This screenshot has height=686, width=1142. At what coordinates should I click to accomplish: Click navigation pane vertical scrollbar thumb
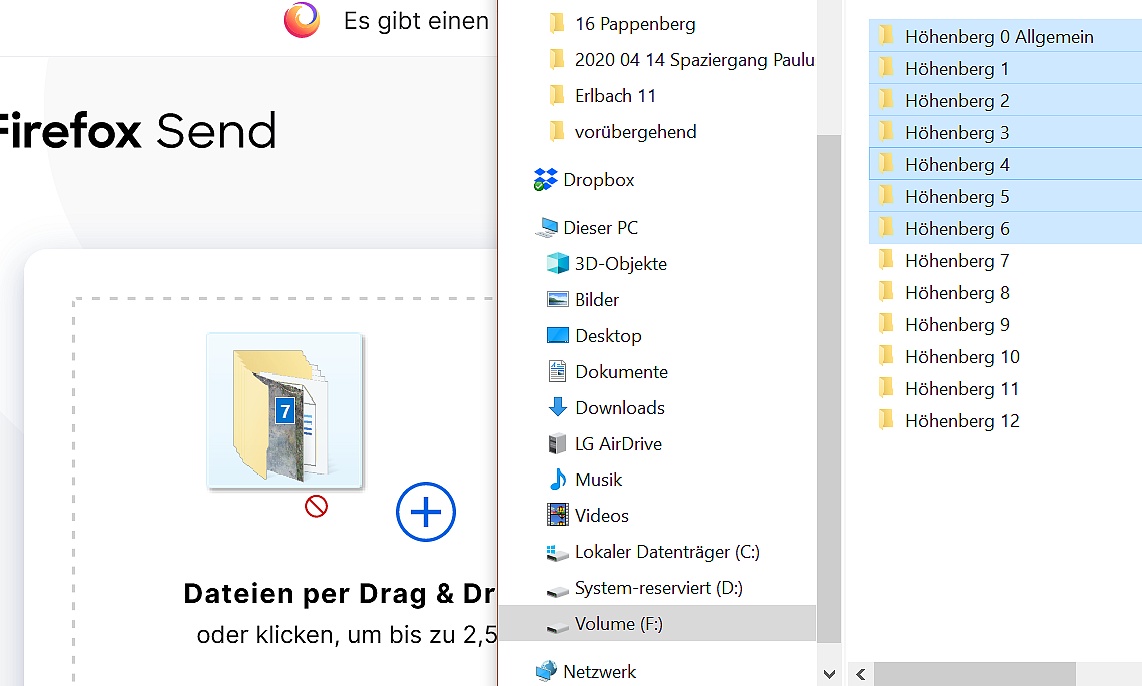tap(829, 389)
